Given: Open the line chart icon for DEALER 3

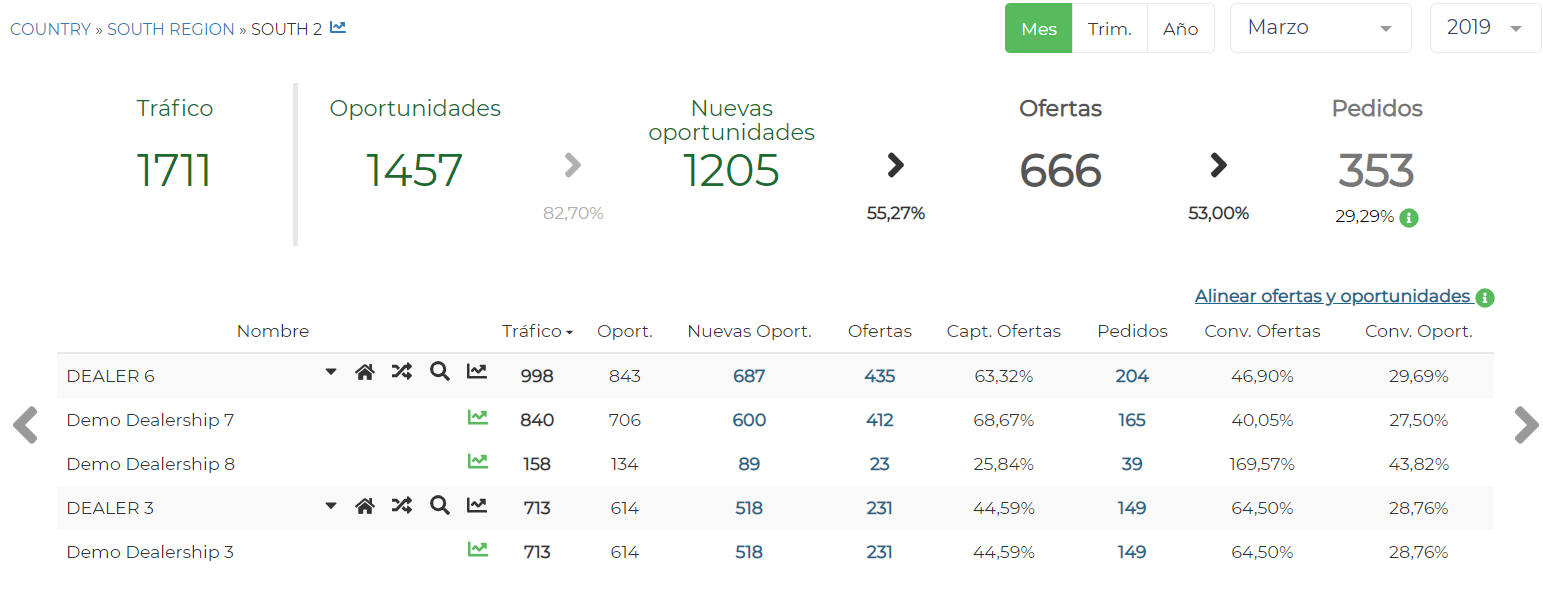Looking at the screenshot, I should click(477, 505).
